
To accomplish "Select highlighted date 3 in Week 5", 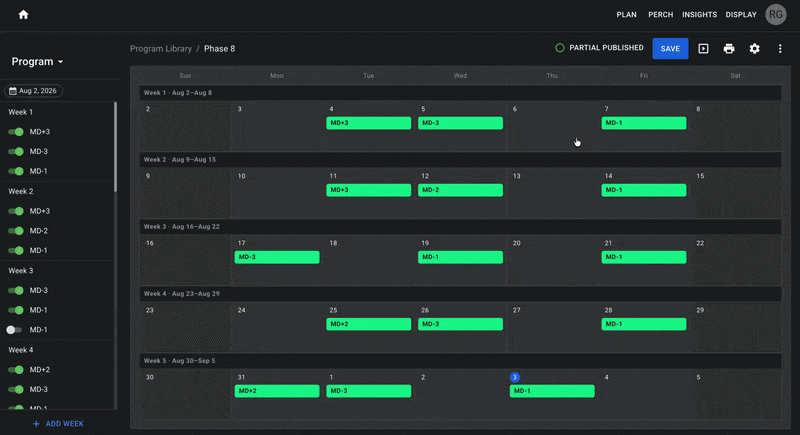I will pyautogui.click(x=514, y=377).
